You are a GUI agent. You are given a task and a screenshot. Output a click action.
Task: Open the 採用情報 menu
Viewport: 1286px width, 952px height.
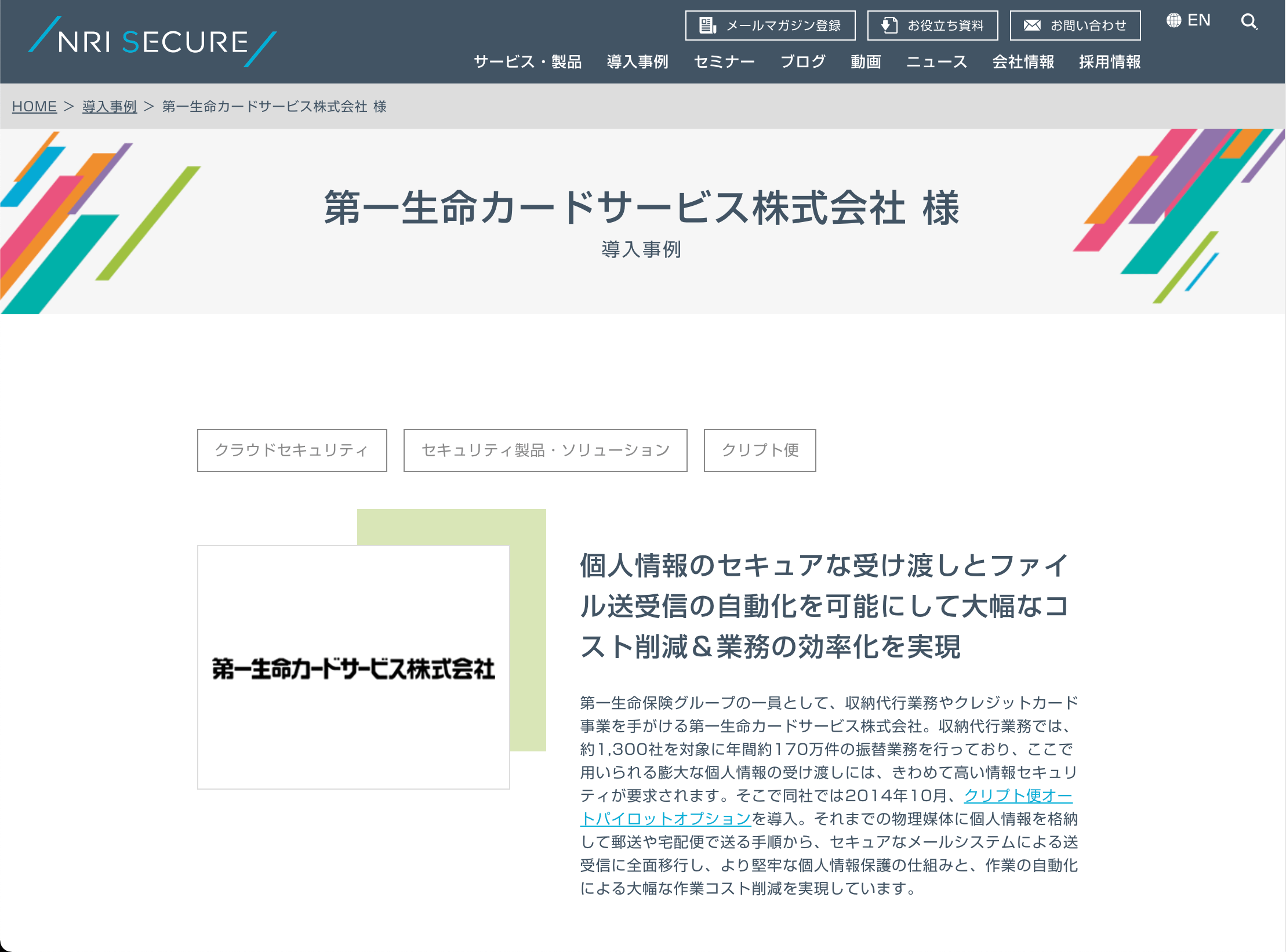click(x=1110, y=62)
